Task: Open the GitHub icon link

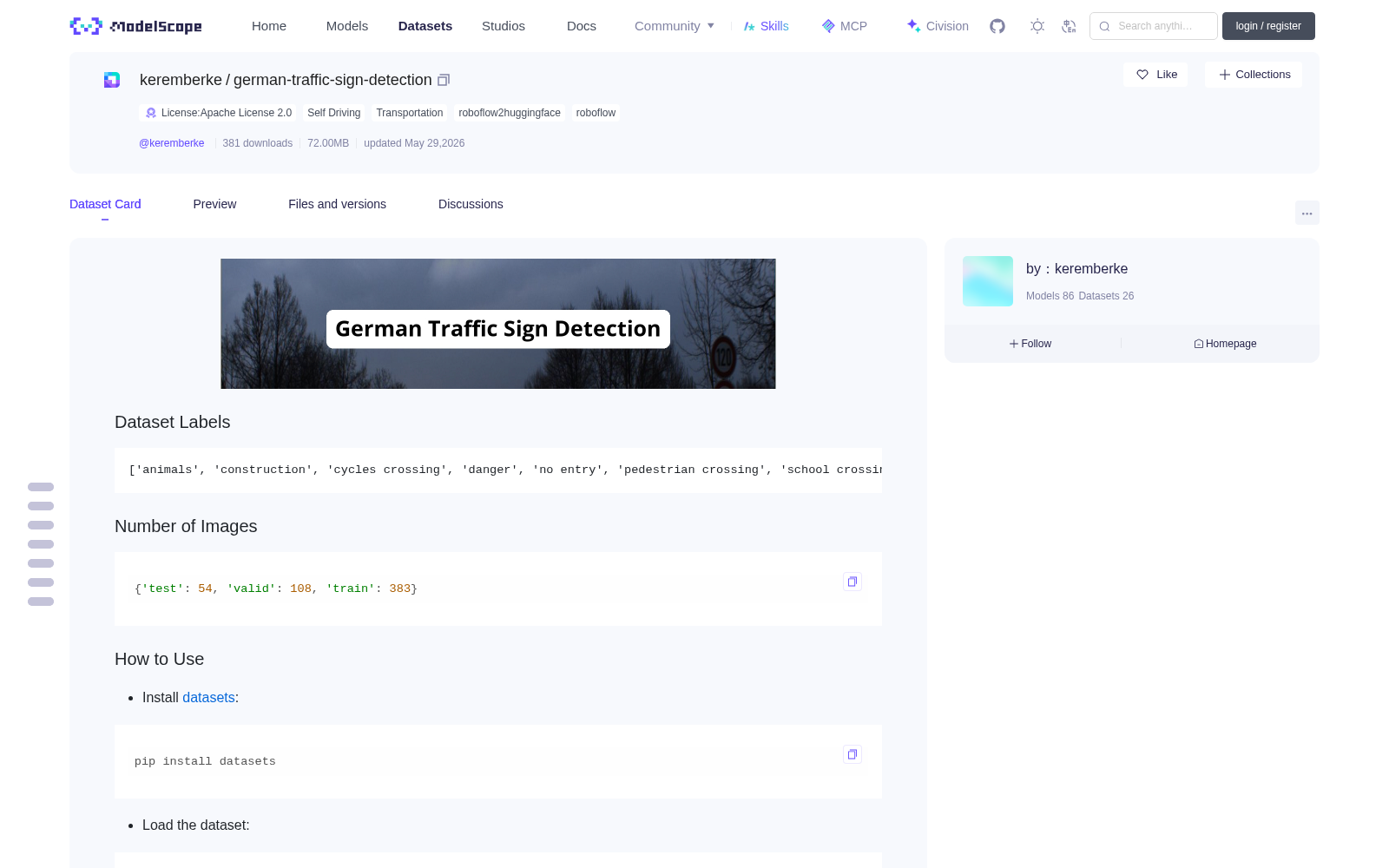Action: click(997, 26)
